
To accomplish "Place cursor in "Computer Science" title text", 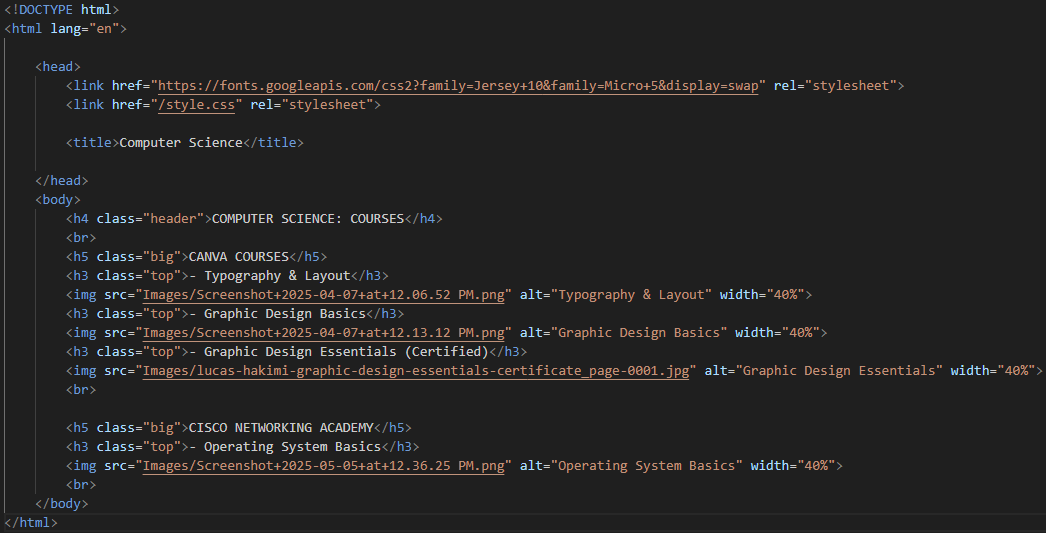I will [x=180, y=143].
